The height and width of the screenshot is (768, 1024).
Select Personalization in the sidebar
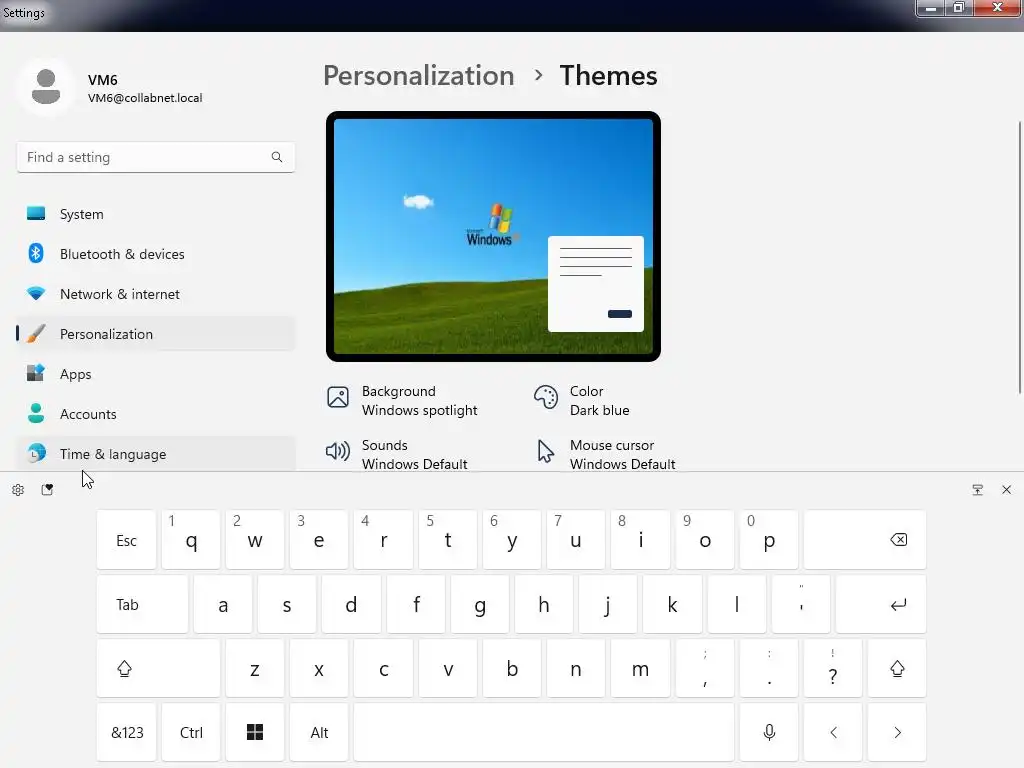pyautogui.click(x=155, y=334)
